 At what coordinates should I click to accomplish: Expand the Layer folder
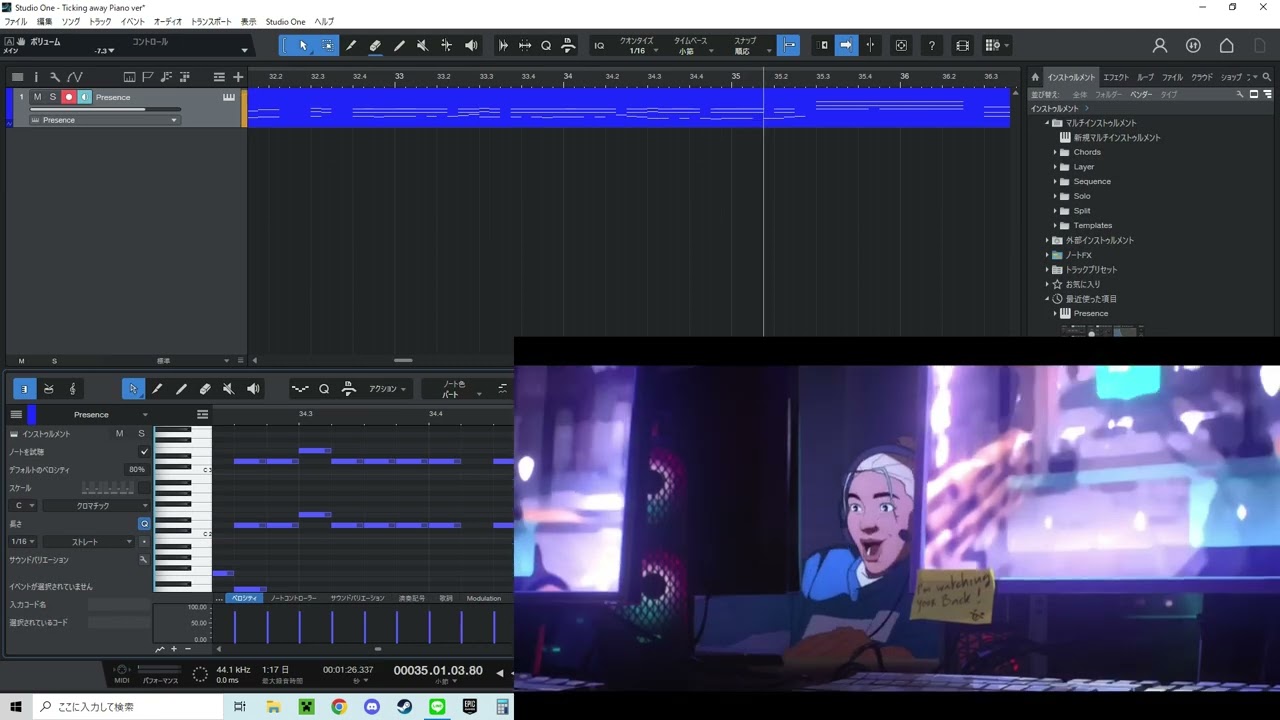click(1054, 167)
